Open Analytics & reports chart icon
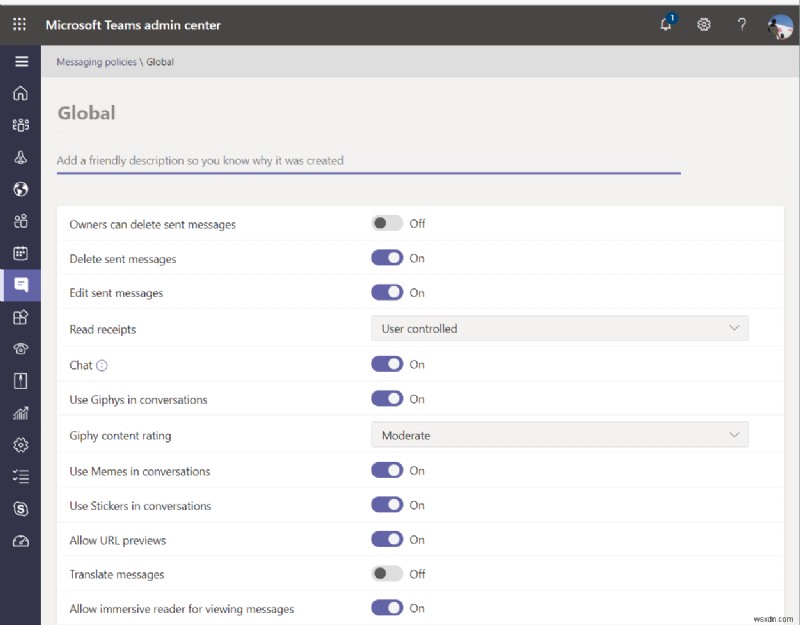Image resolution: width=800 pixels, height=625 pixels. pos(20,413)
